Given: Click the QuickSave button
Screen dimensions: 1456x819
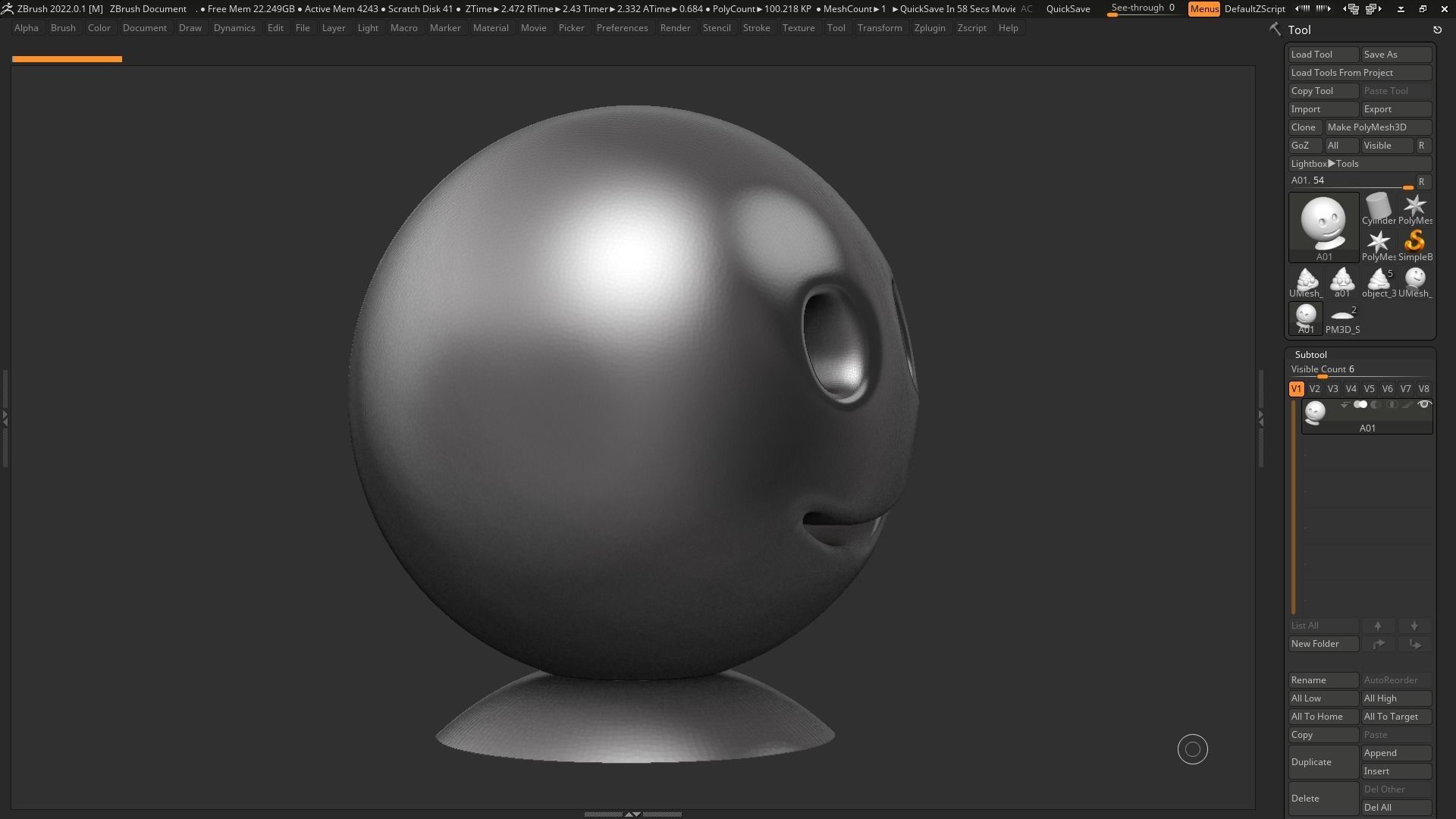Looking at the screenshot, I should point(1068,9).
